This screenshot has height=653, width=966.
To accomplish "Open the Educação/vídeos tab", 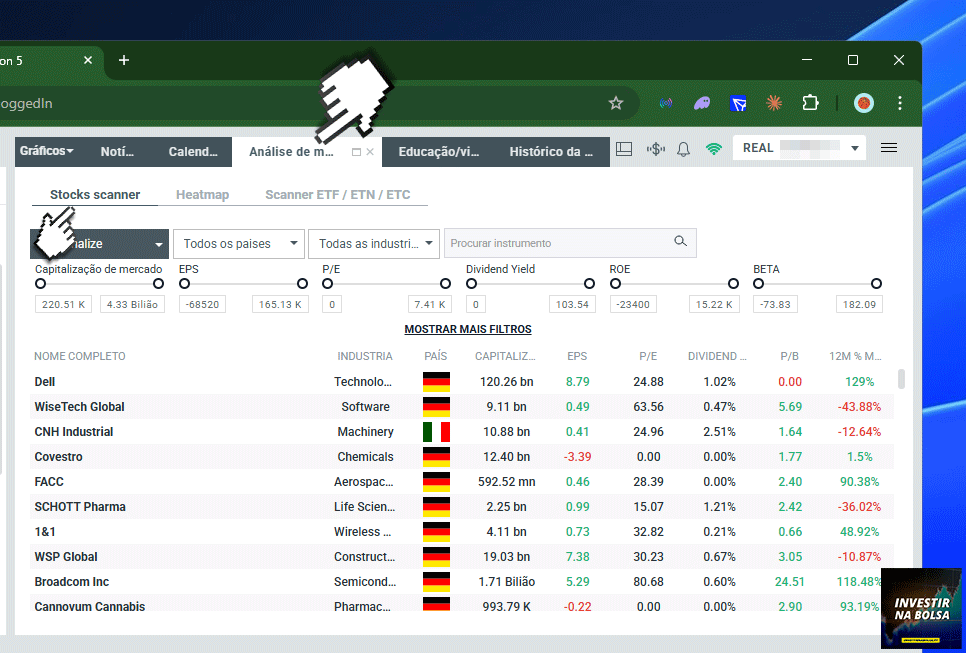I will click(439, 152).
